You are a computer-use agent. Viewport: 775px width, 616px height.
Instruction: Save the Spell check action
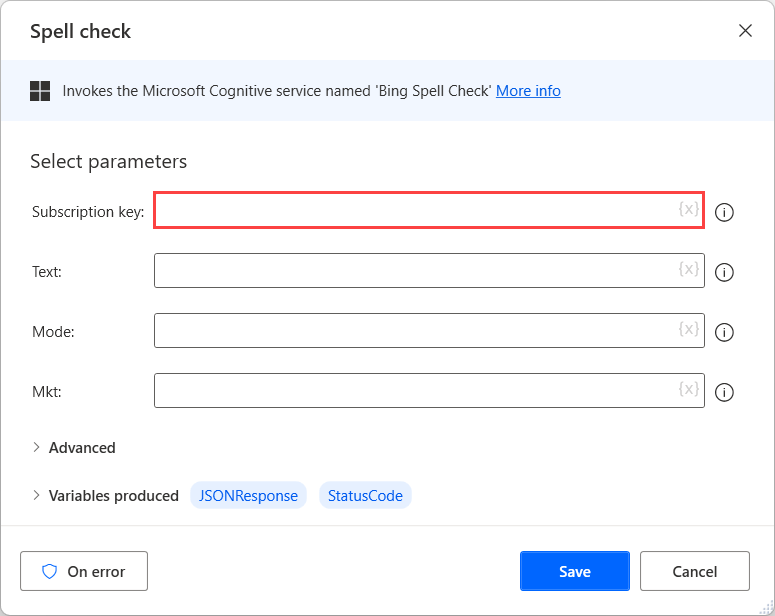tap(574, 572)
